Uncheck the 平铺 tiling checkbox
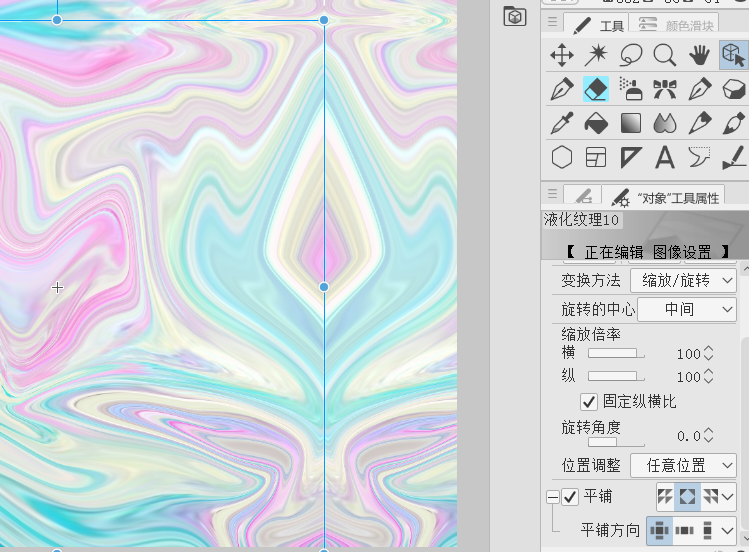The width and height of the screenshot is (749, 552). pyautogui.click(x=570, y=496)
